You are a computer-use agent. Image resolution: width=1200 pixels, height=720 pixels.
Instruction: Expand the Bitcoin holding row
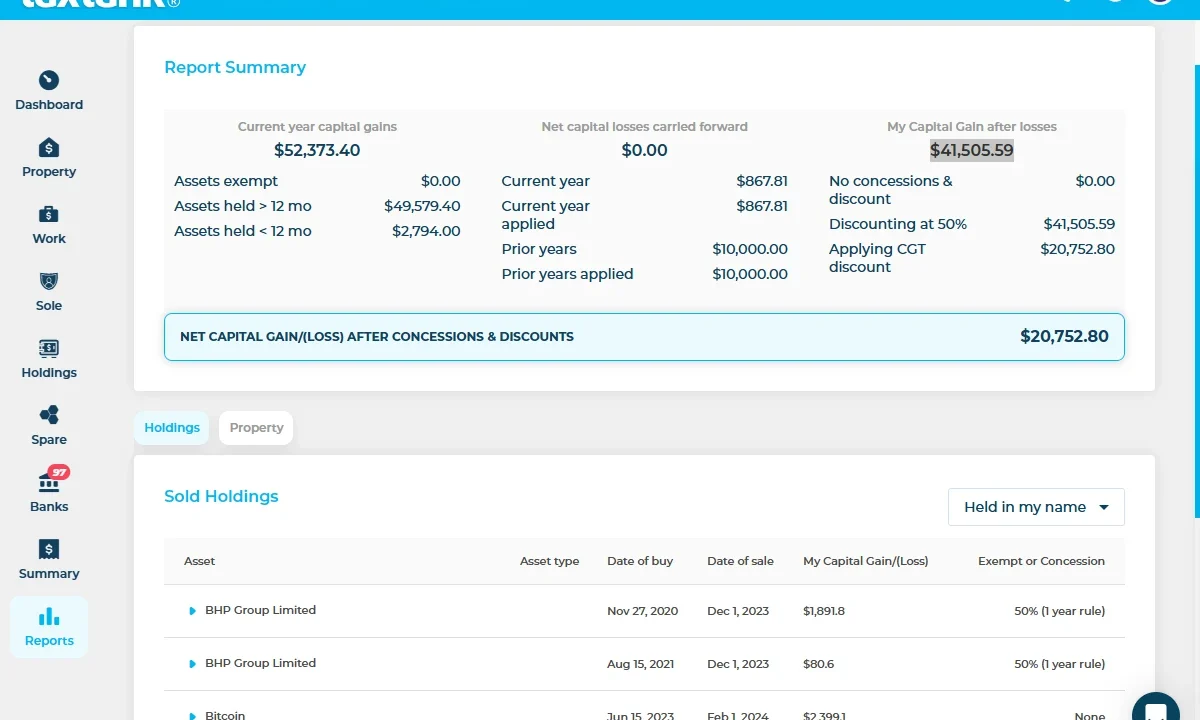click(193, 716)
